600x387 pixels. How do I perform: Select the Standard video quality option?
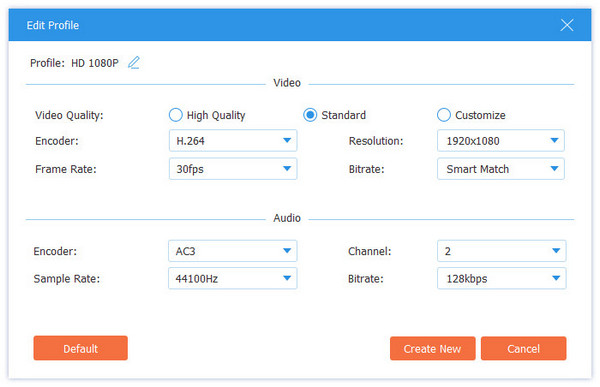point(310,115)
